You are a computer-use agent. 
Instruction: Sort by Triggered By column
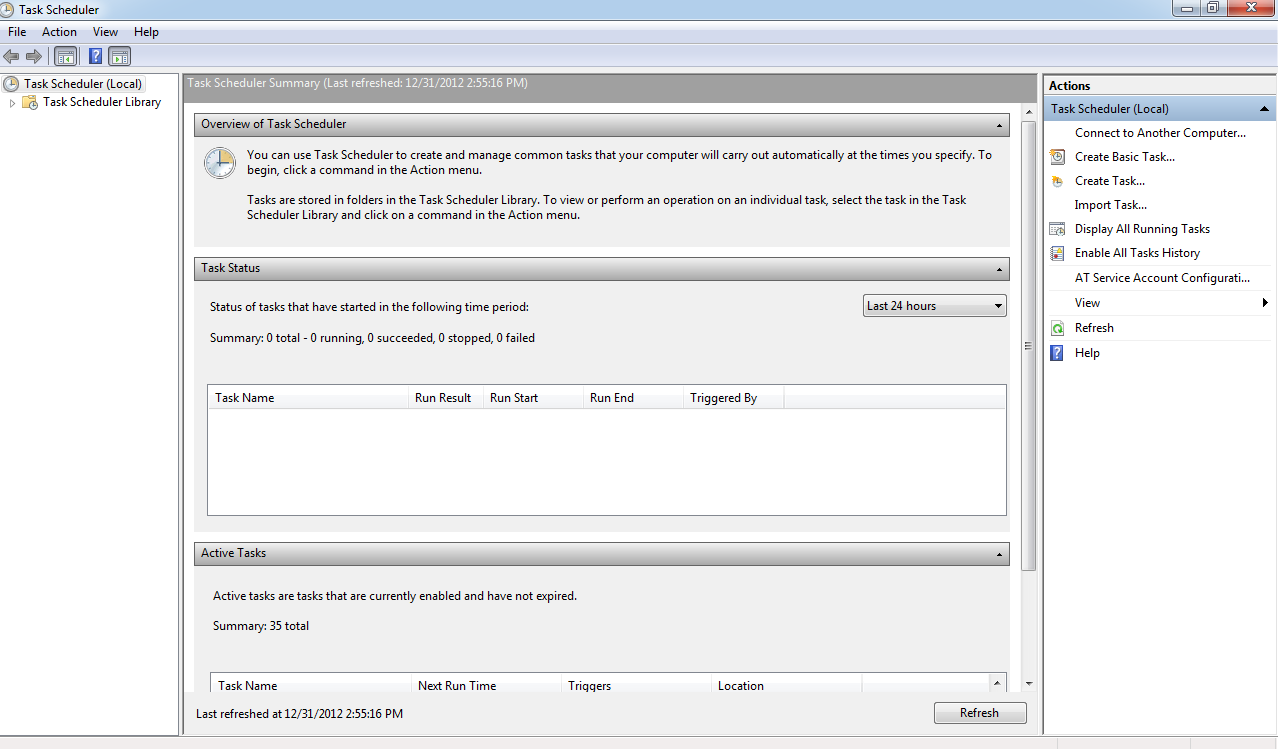tap(733, 398)
